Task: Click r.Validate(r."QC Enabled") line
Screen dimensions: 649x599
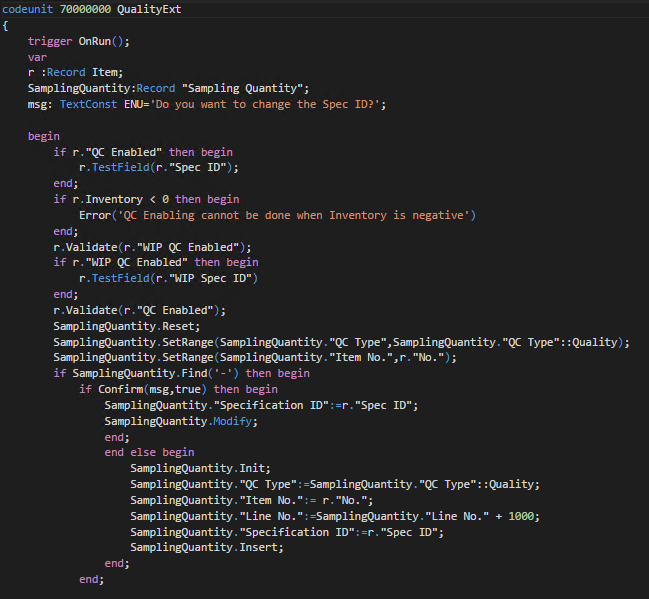Action: click(x=139, y=310)
